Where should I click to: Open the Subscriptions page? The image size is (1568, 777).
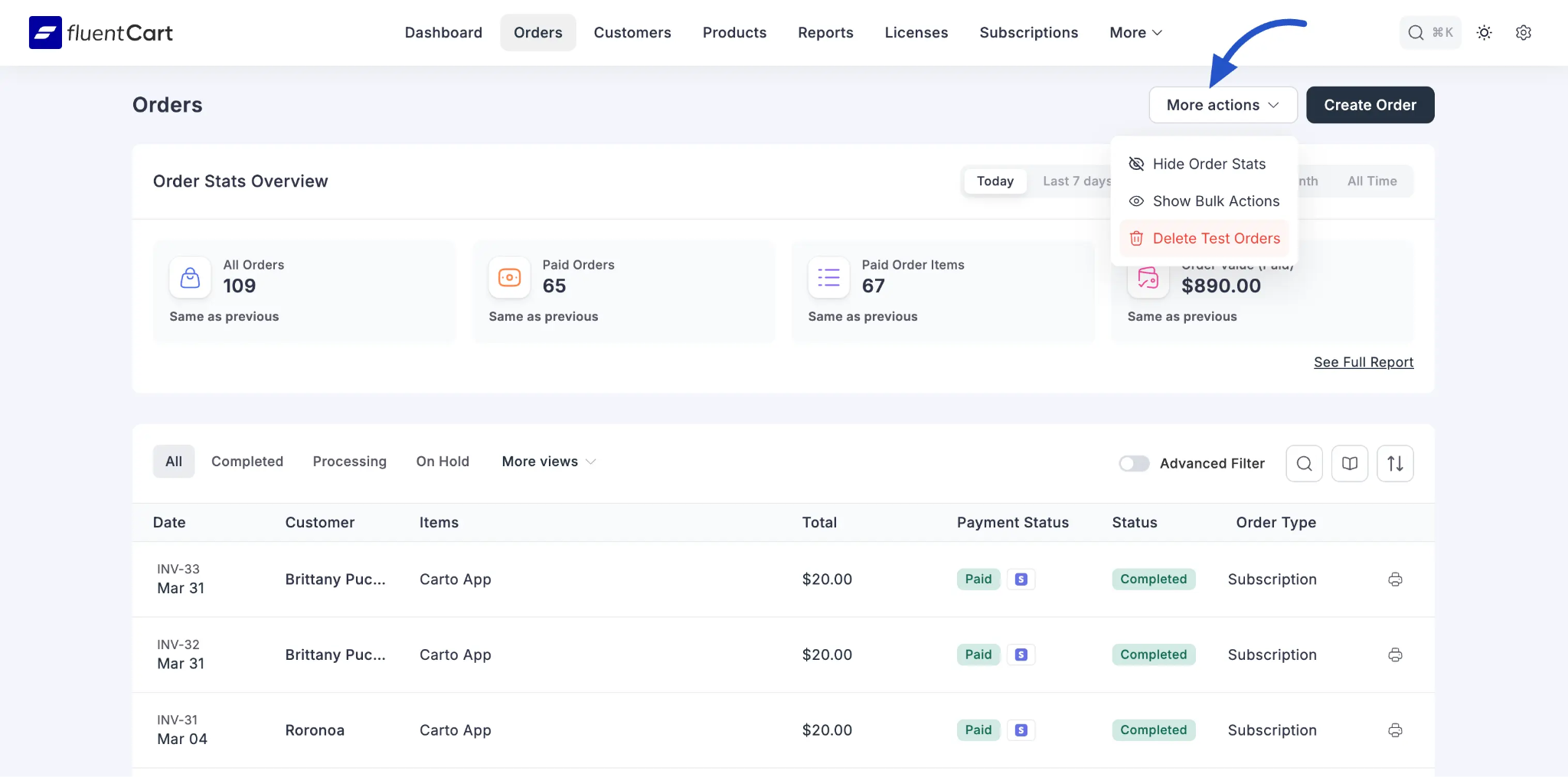tap(1028, 32)
